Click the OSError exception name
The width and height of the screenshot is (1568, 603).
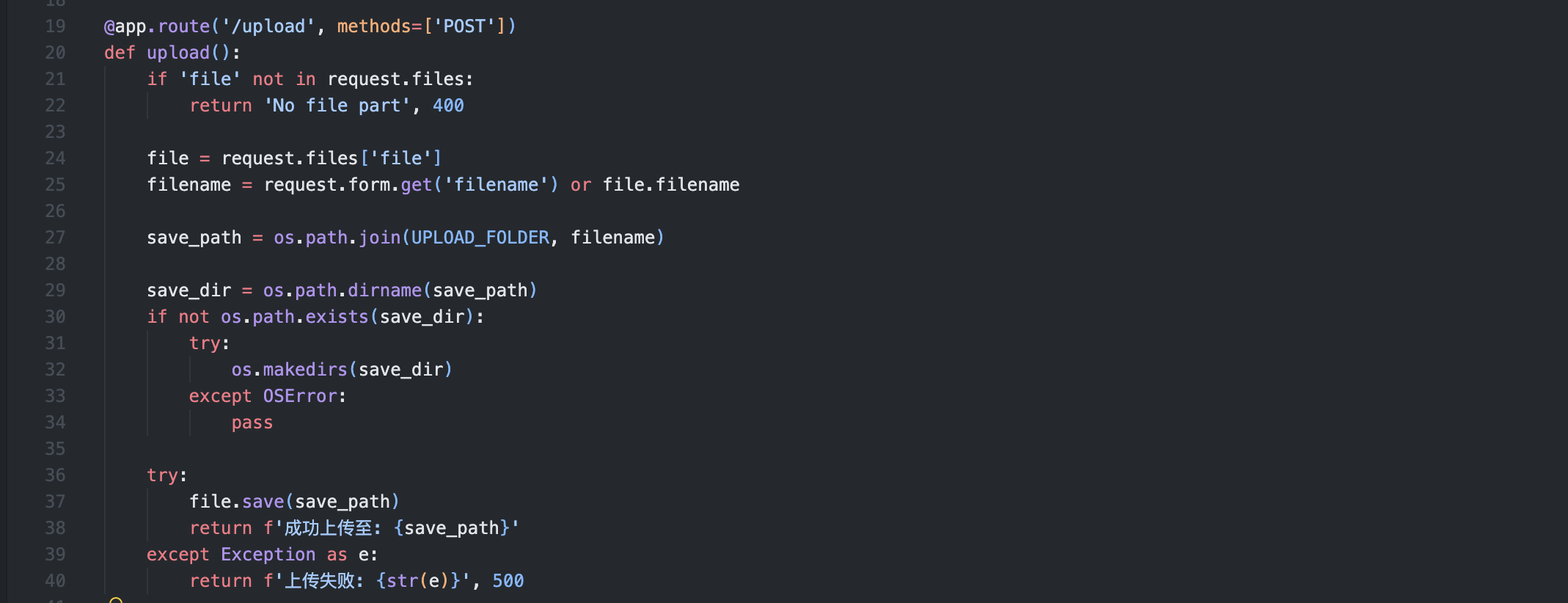(300, 396)
